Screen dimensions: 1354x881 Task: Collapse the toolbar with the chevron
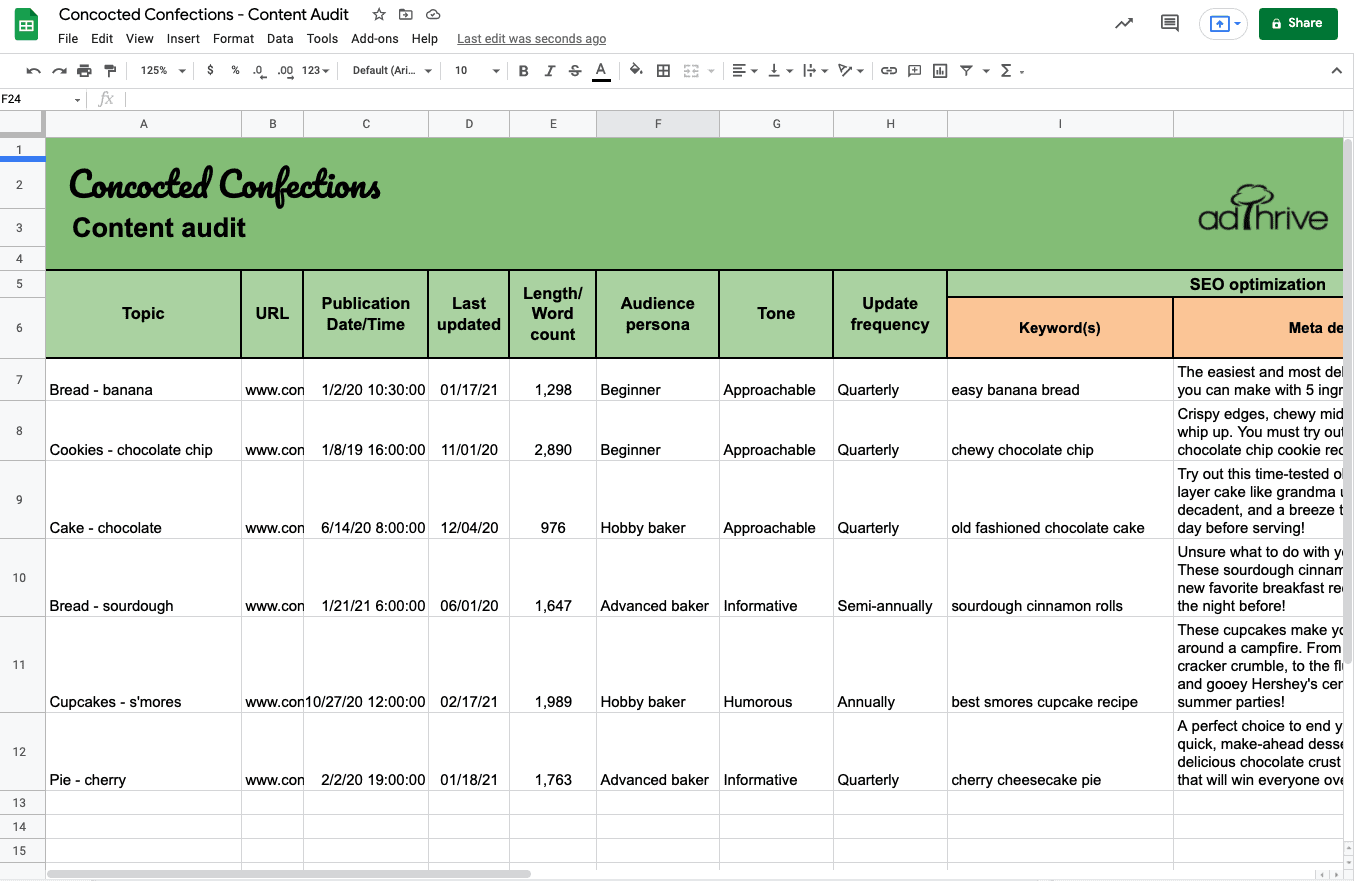(x=1336, y=71)
